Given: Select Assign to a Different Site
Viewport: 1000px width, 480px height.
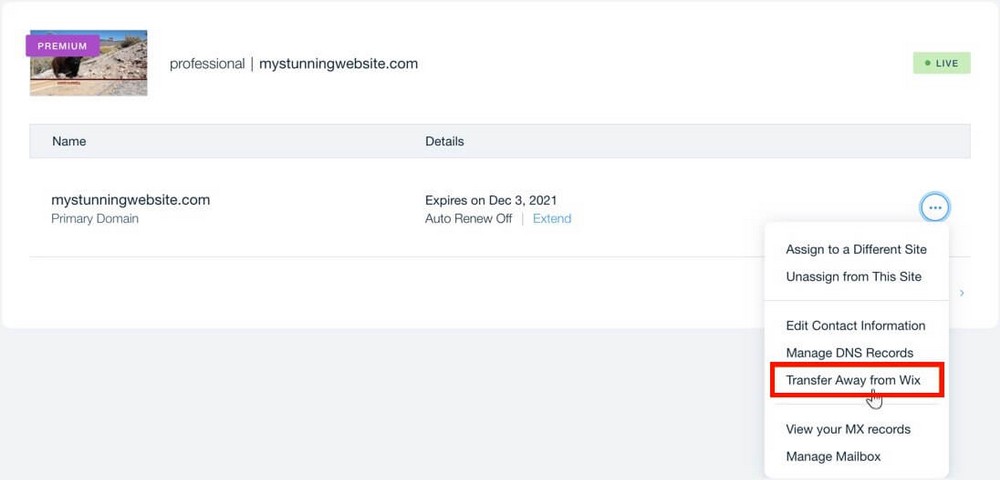Looking at the screenshot, I should coord(856,249).
